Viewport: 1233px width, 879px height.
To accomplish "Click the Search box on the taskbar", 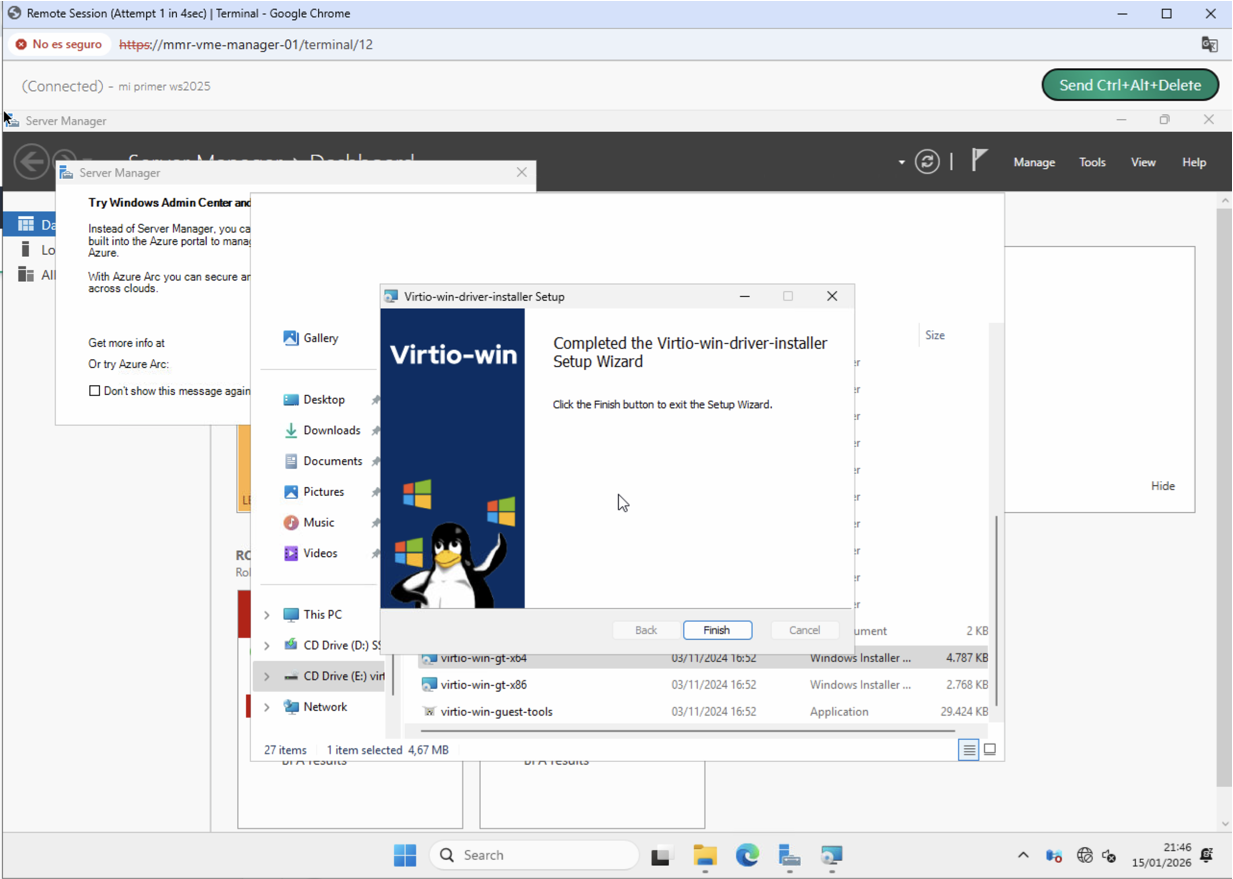I will click(533, 855).
